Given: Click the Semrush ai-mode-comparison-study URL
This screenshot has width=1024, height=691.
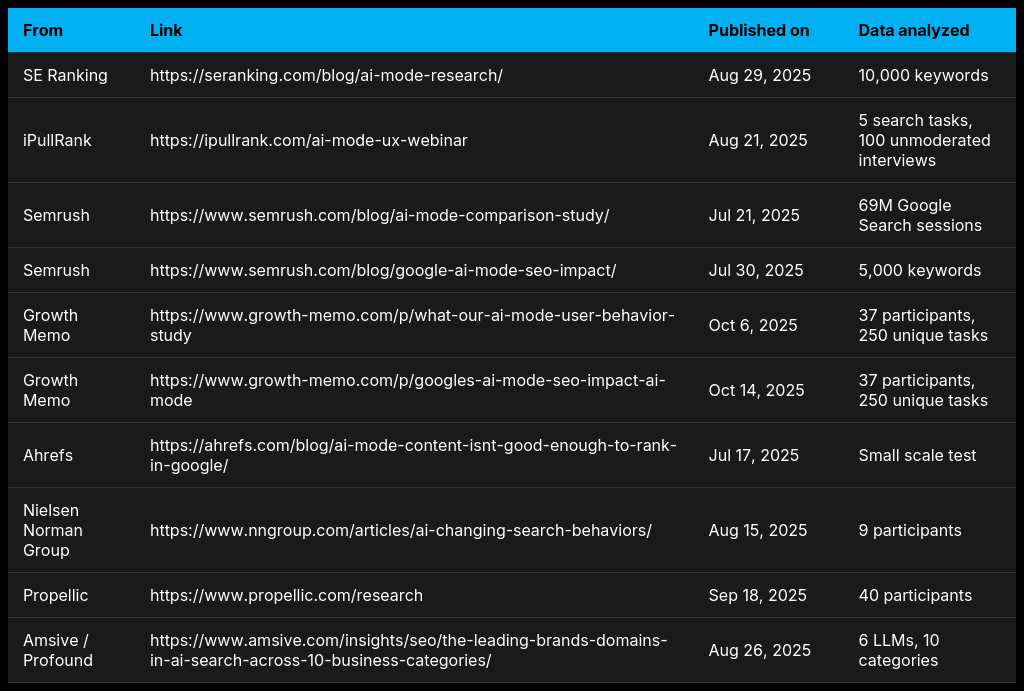Looking at the screenshot, I should 379,216.
